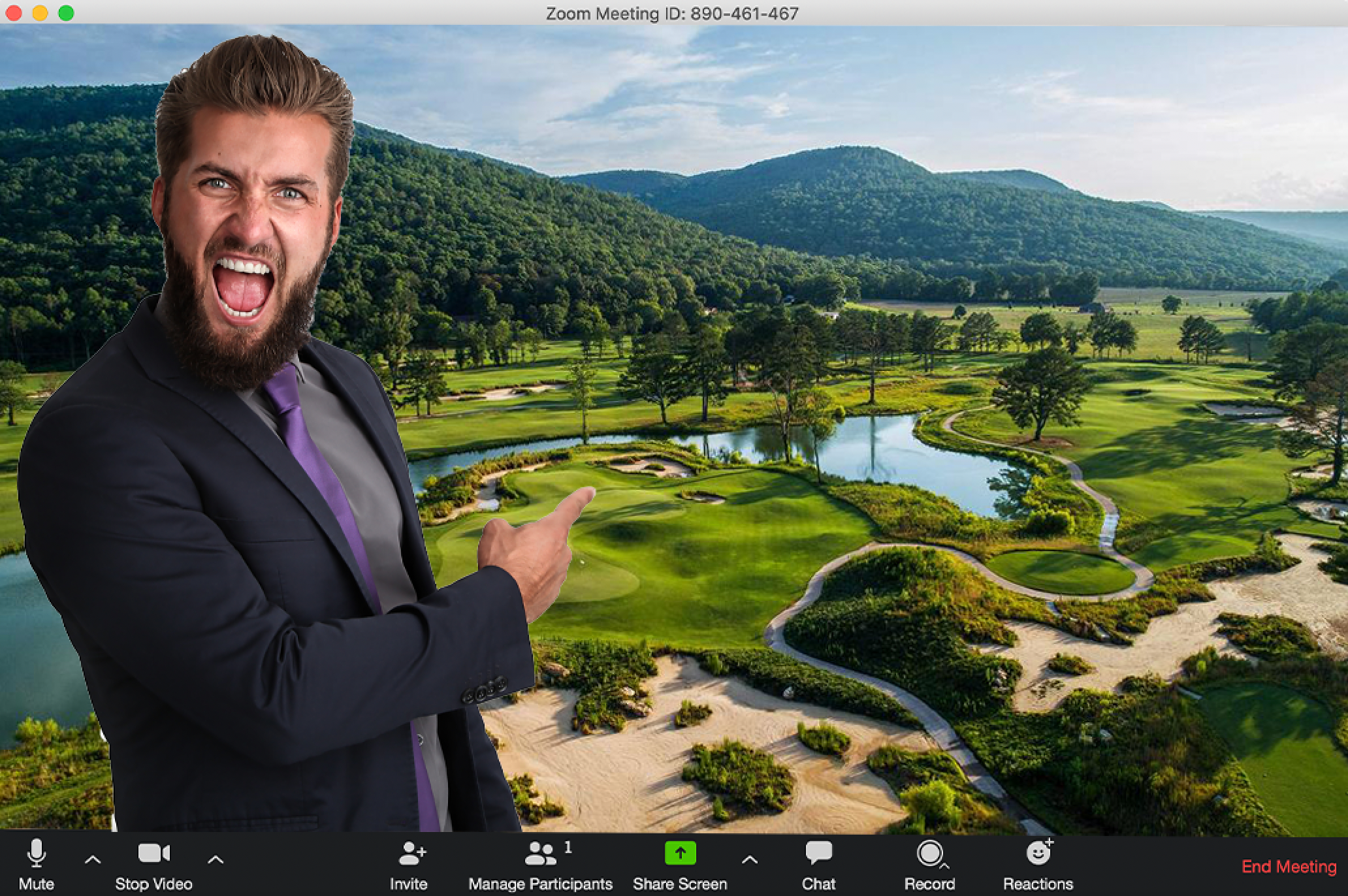Open audio options arrow beside Mute
The width and height of the screenshot is (1348, 896).
tap(93, 860)
